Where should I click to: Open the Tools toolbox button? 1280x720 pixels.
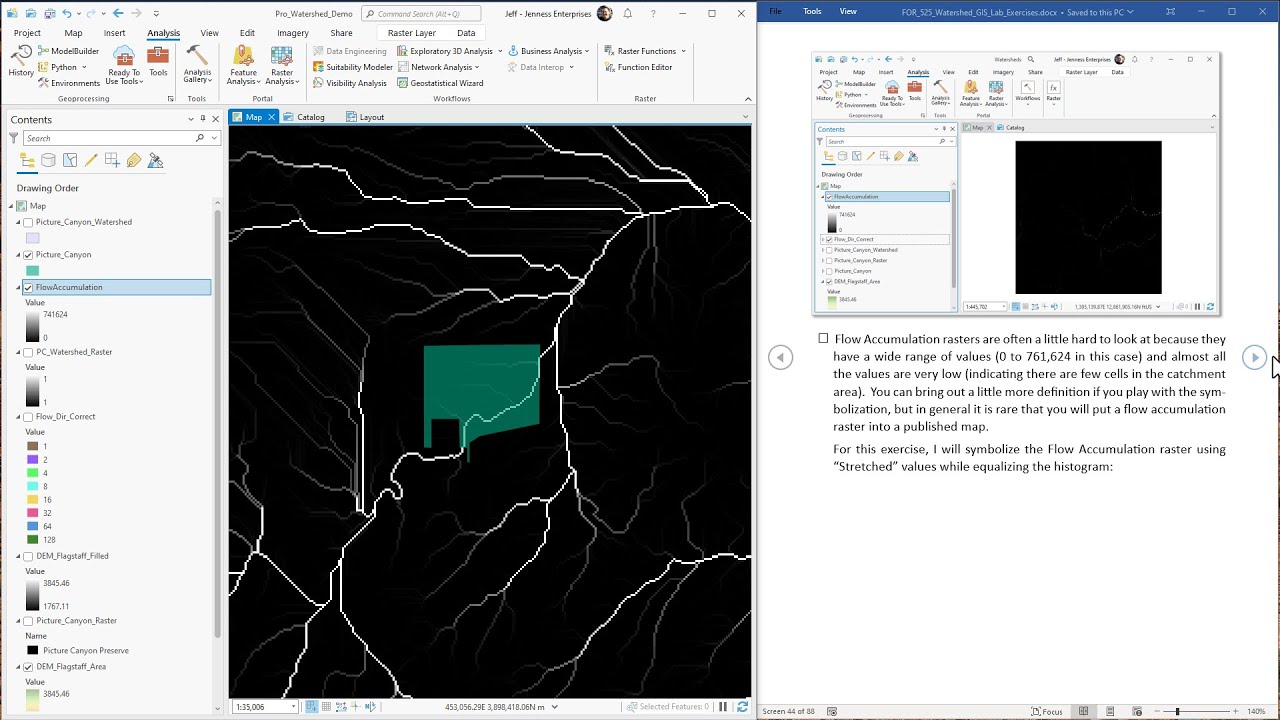click(x=158, y=62)
